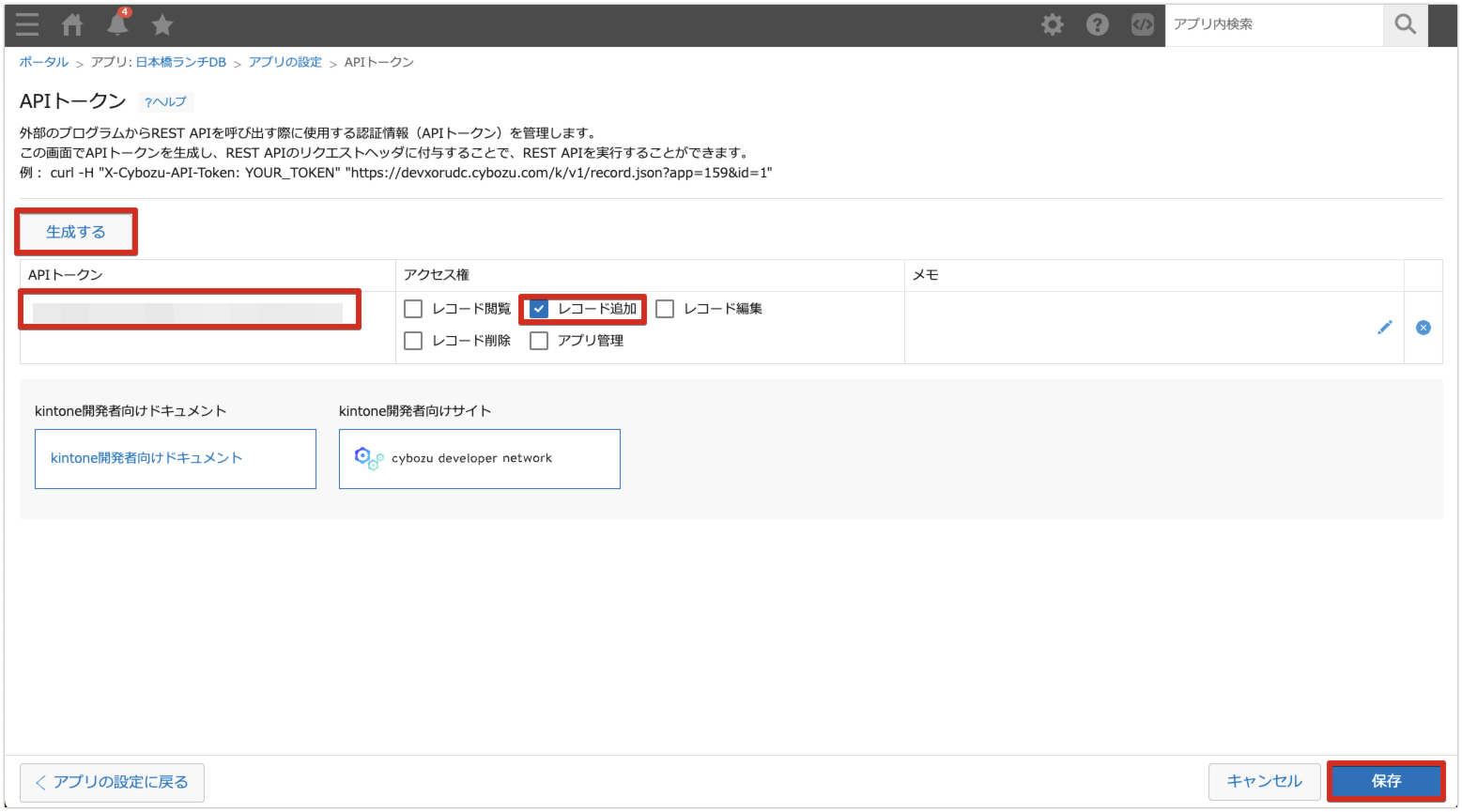The width and height of the screenshot is (1462, 812).
Task: Click the 生成する button
Action: (x=76, y=232)
